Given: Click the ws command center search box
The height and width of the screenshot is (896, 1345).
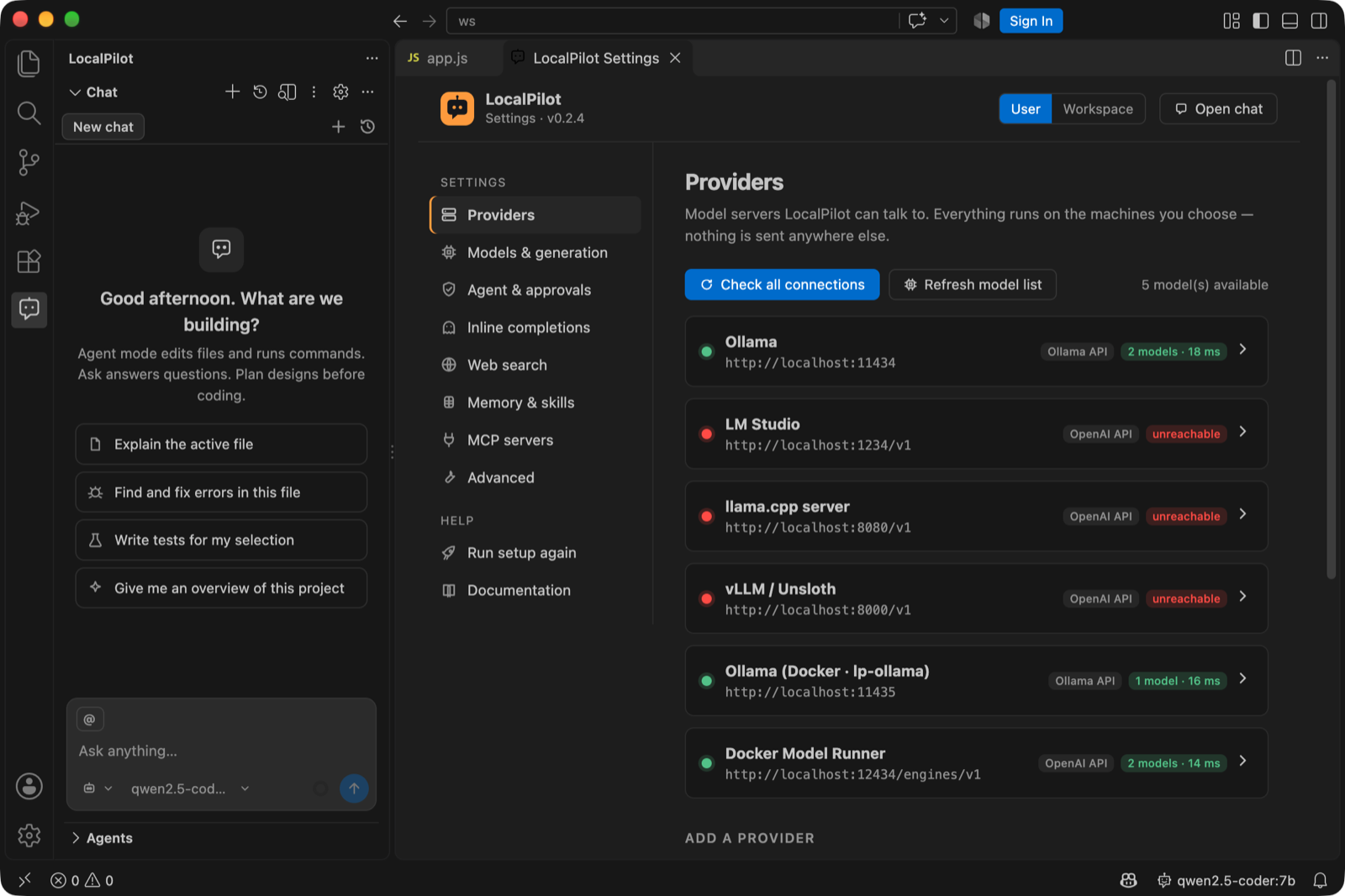Looking at the screenshot, I should pos(672,21).
